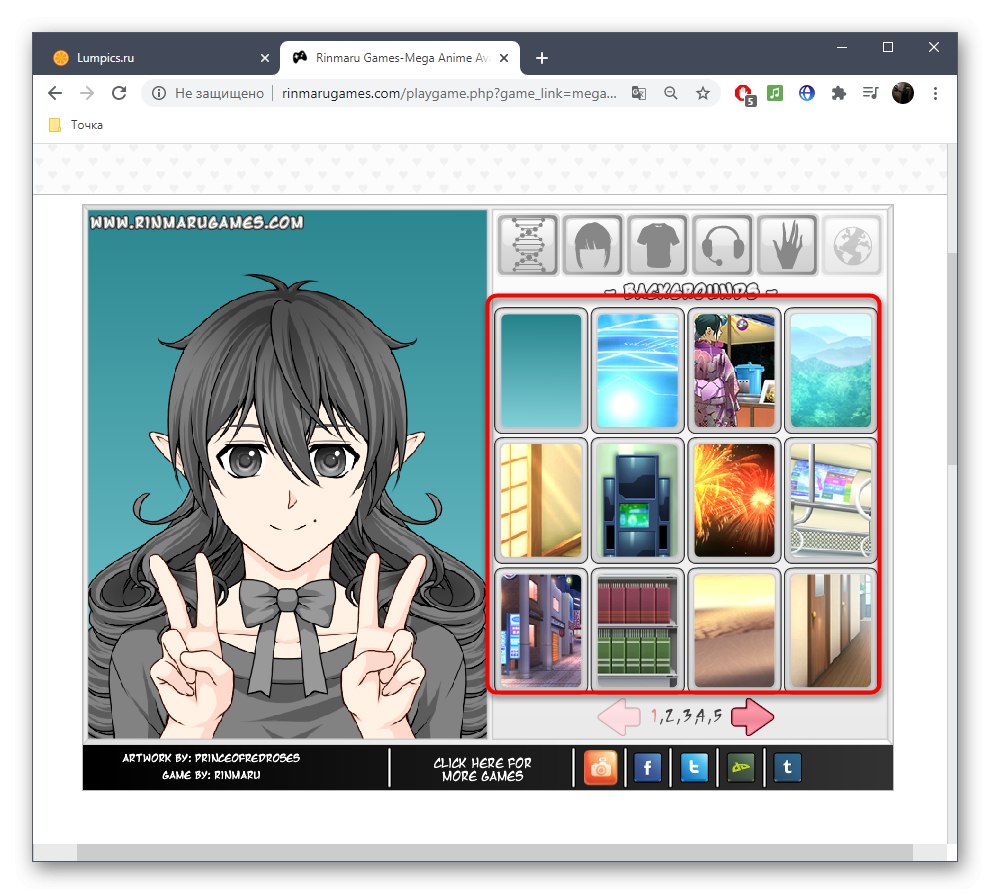Choose the plain teal gradient background
Screen dimensions: 990x894
tap(541, 370)
